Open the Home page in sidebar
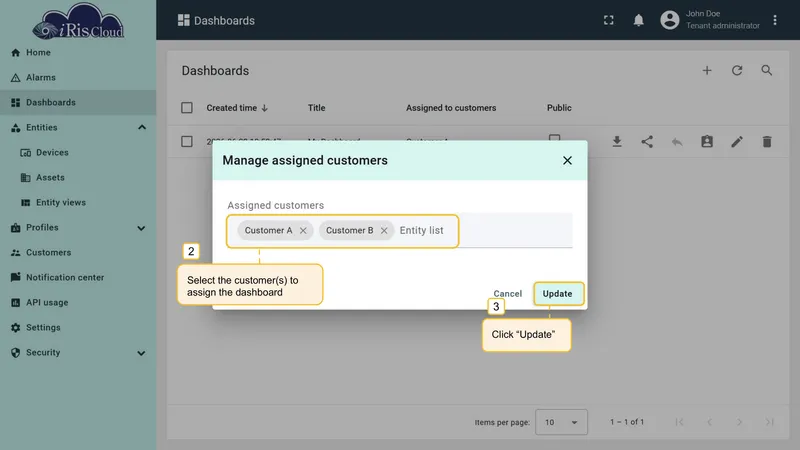The height and width of the screenshot is (450, 800). (x=78, y=53)
